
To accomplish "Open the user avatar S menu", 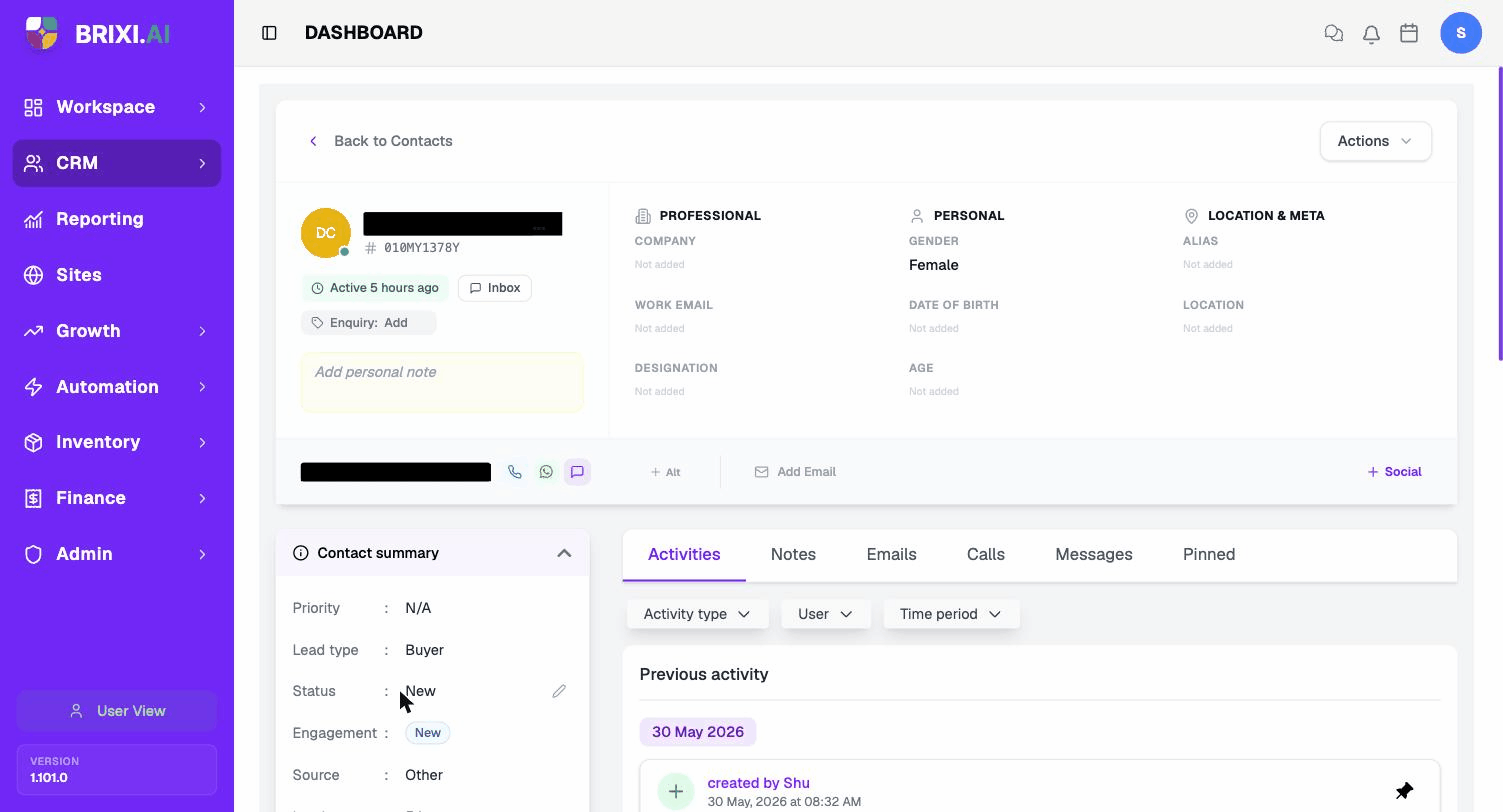I will tap(1461, 33).
